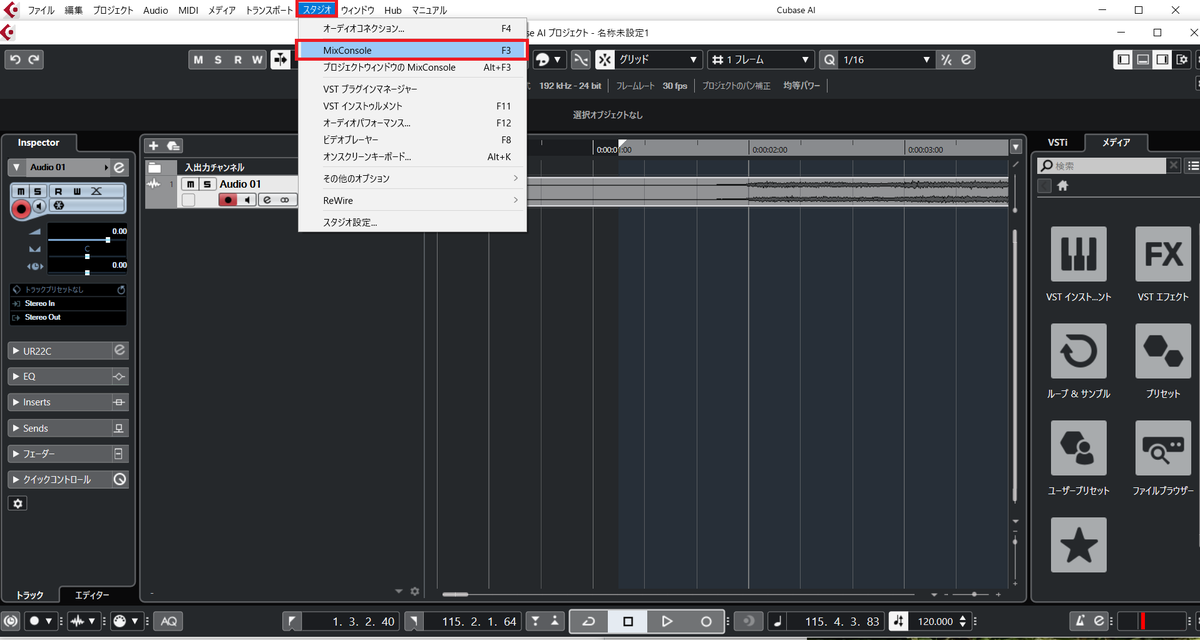Toggle the transport cycle loop button
The height and width of the screenshot is (640, 1200).
click(x=589, y=621)
